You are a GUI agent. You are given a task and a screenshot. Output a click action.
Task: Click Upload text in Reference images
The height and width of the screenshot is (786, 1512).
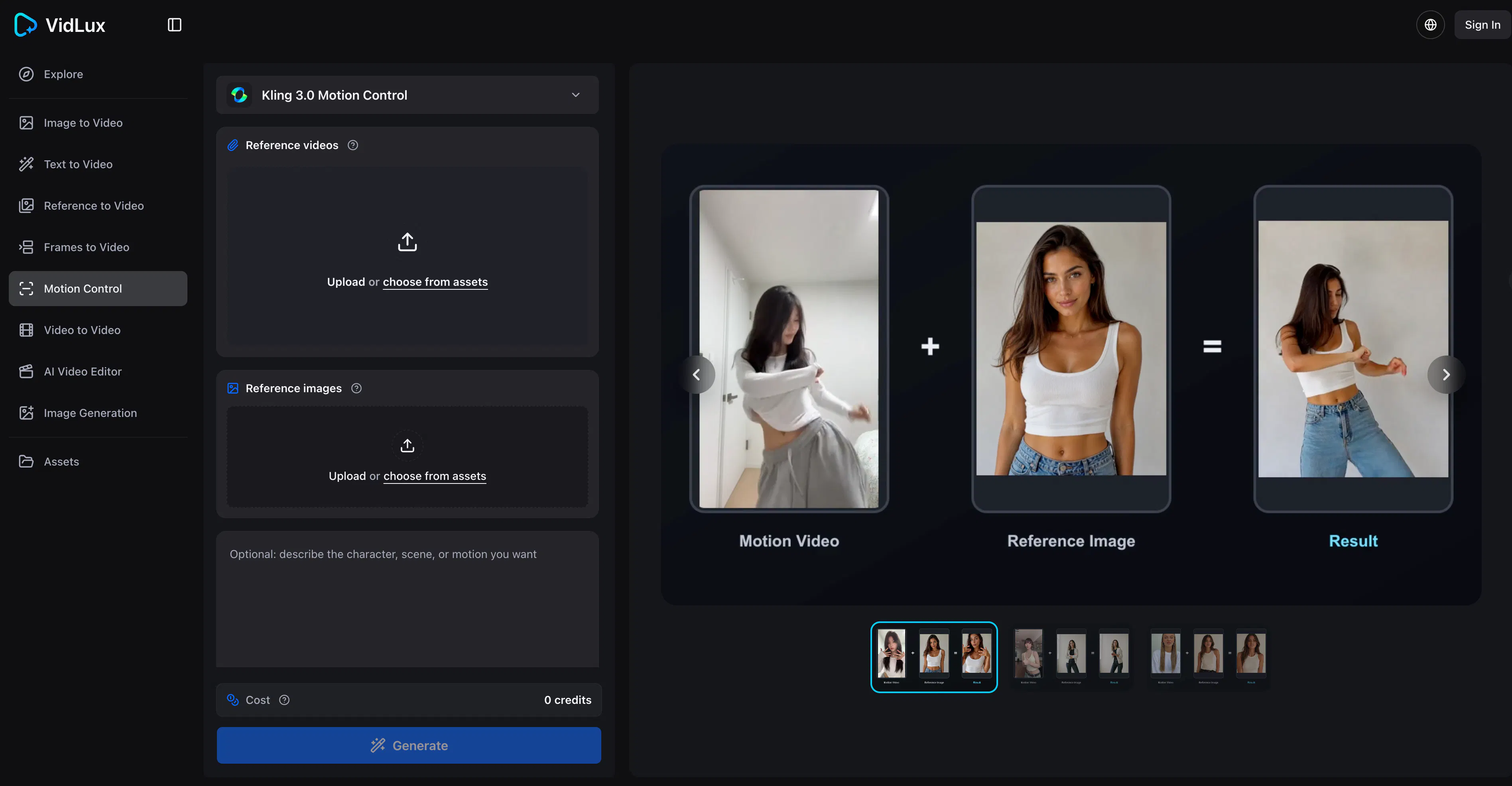(347, 476)
